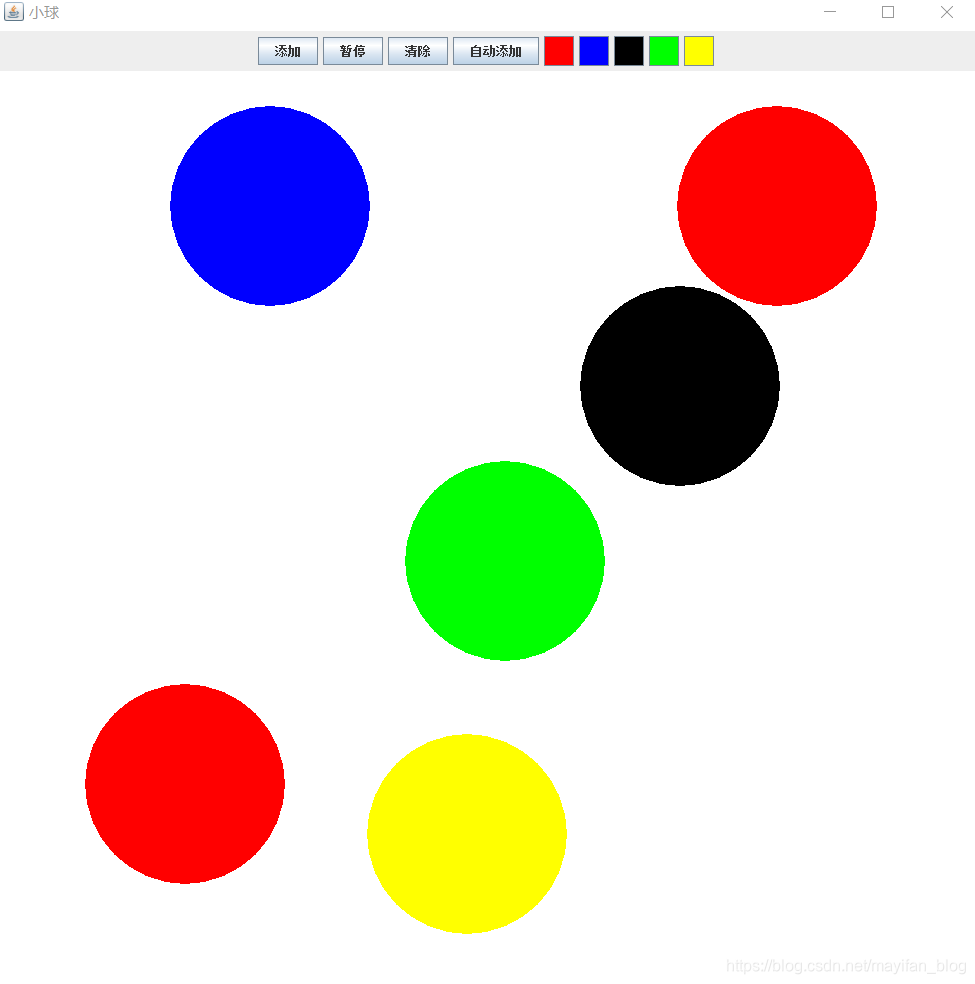This screenshot has width=975, height=984.
Task: Pause animation with the 暂停 button
Action: coord(353,51)
